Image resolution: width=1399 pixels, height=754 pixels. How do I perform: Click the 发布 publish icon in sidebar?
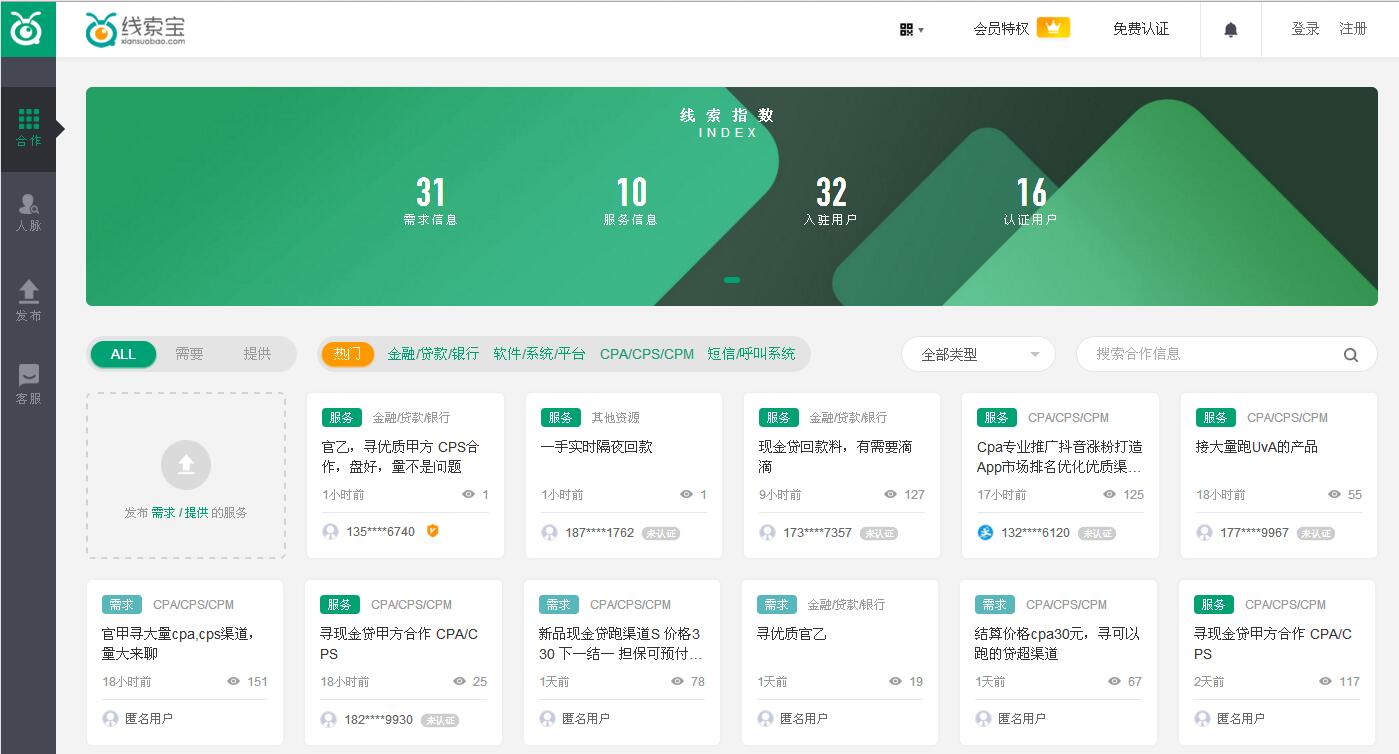pos(28,297)
